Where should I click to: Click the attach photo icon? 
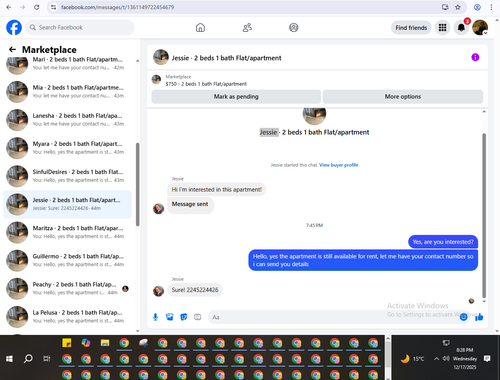pos(170,317)
